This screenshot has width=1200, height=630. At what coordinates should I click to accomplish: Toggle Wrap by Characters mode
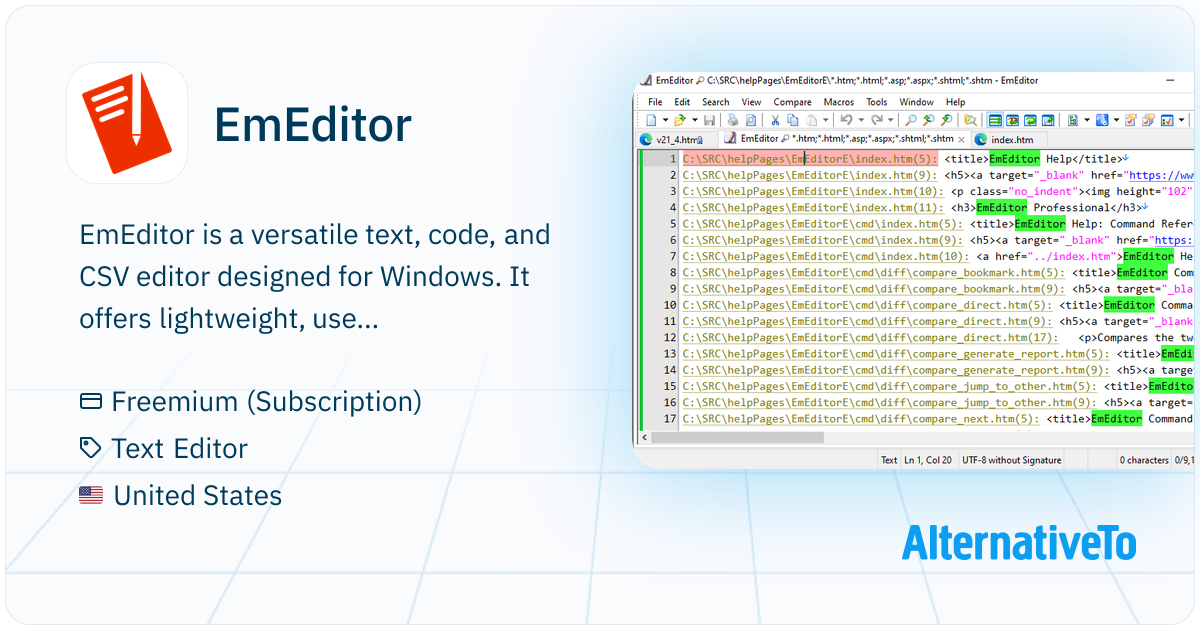1012,120
